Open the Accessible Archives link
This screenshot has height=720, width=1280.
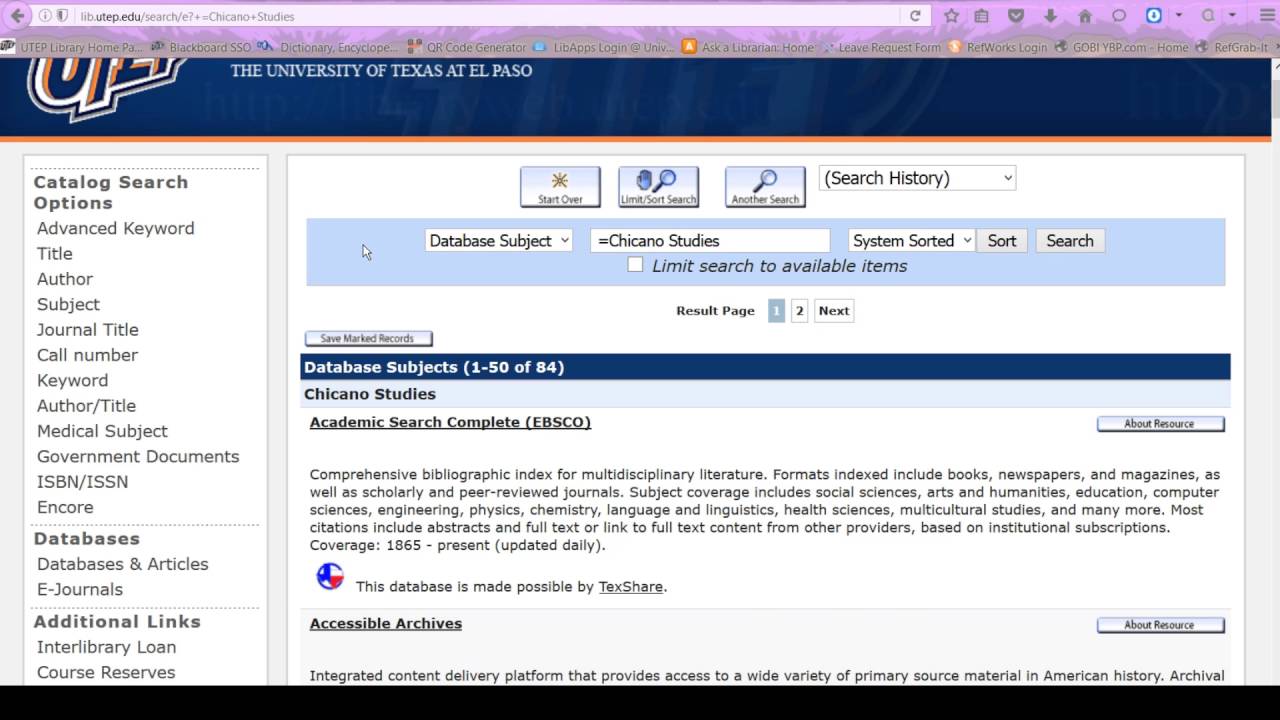(386, 623)
